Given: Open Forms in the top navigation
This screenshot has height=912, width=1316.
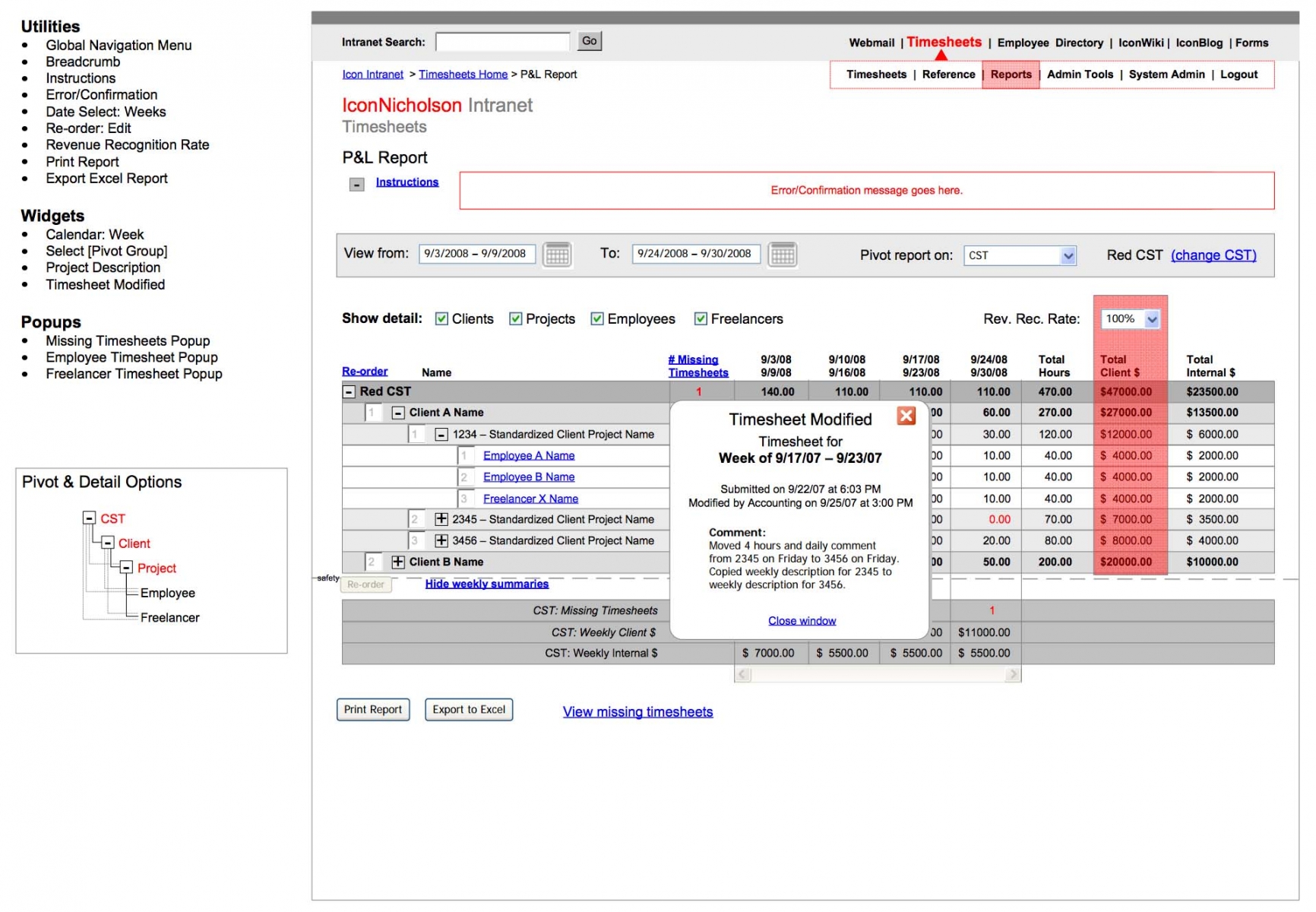Looking at the screenshot, I should [1251, 43].
